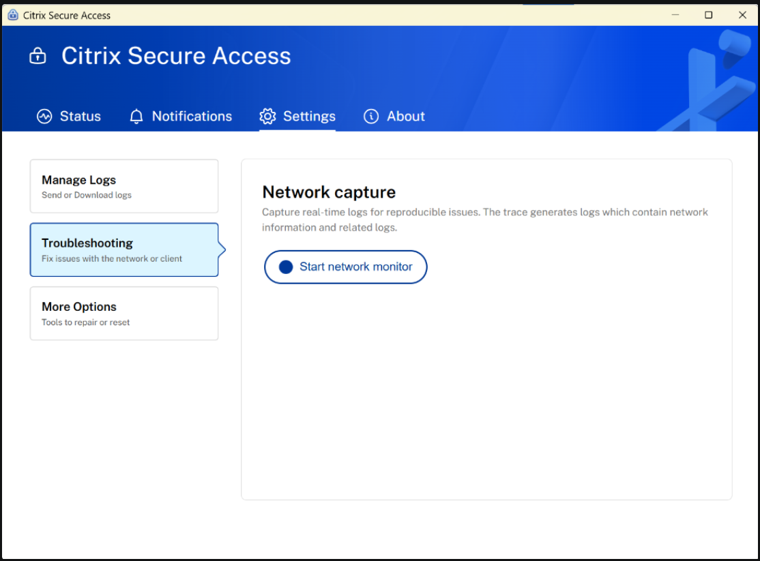The width and height of the screenshot is (760, 561).
Task: Open the Manage Logs section
Action: [124, 186]
